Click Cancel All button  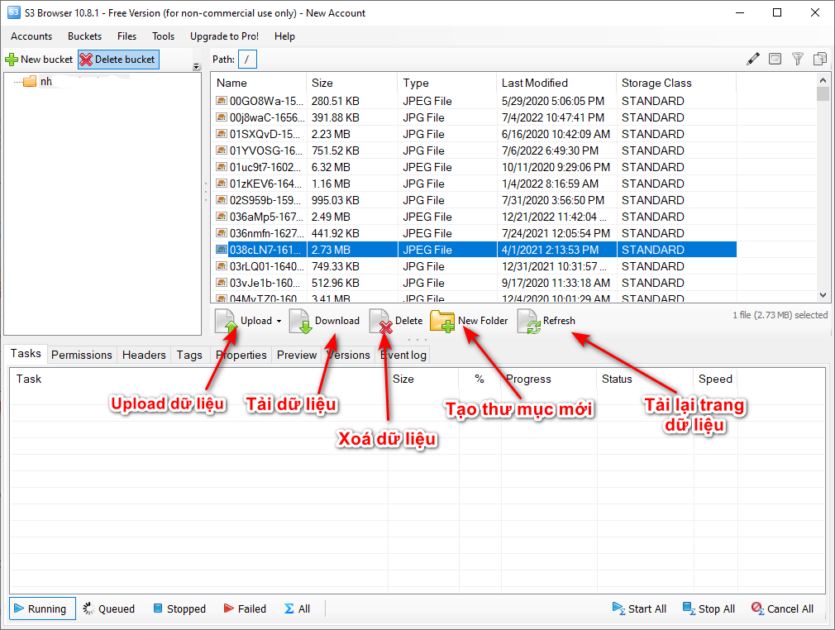(782, 609)
